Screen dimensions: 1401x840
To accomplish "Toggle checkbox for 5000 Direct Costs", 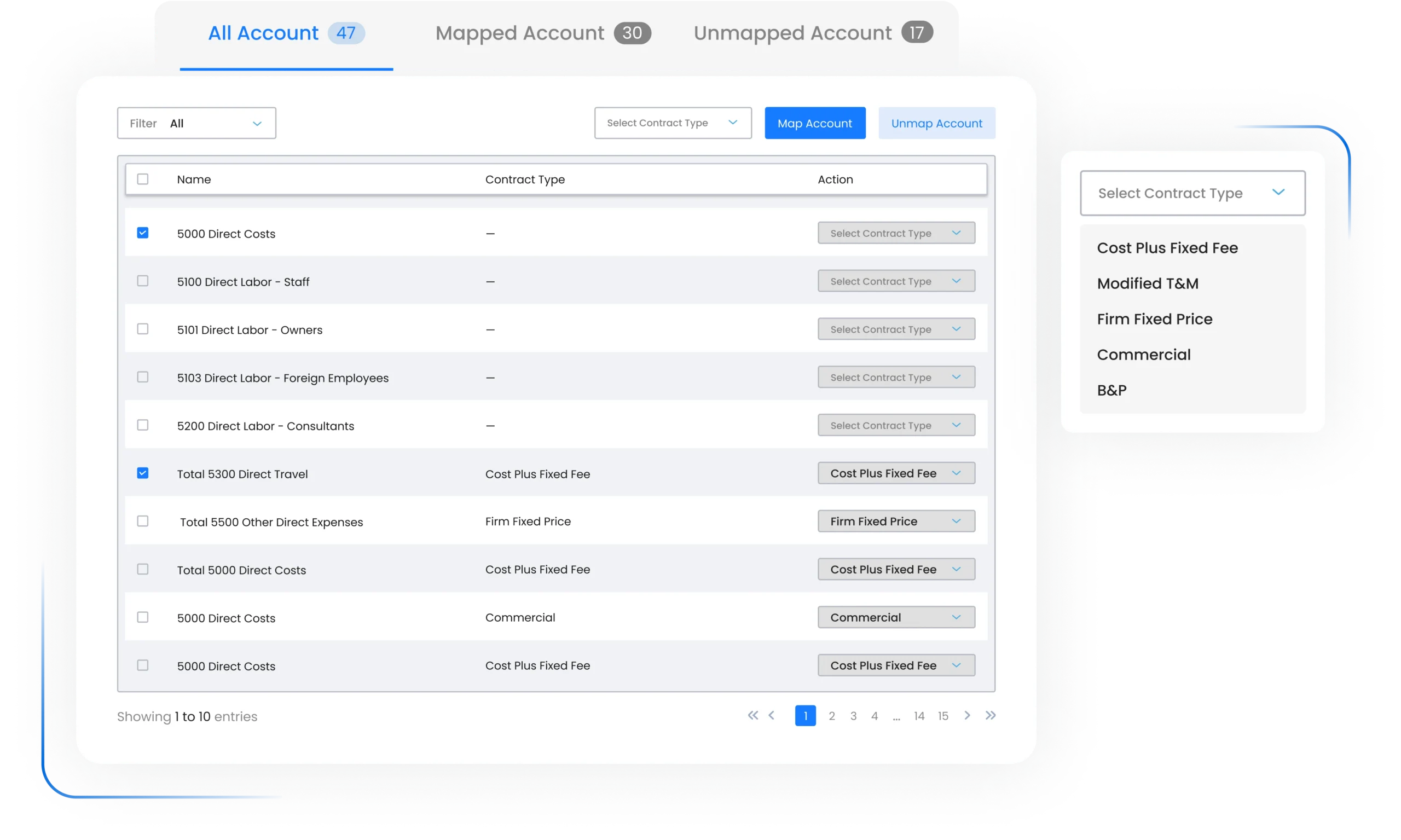I will tap(142, 233).
